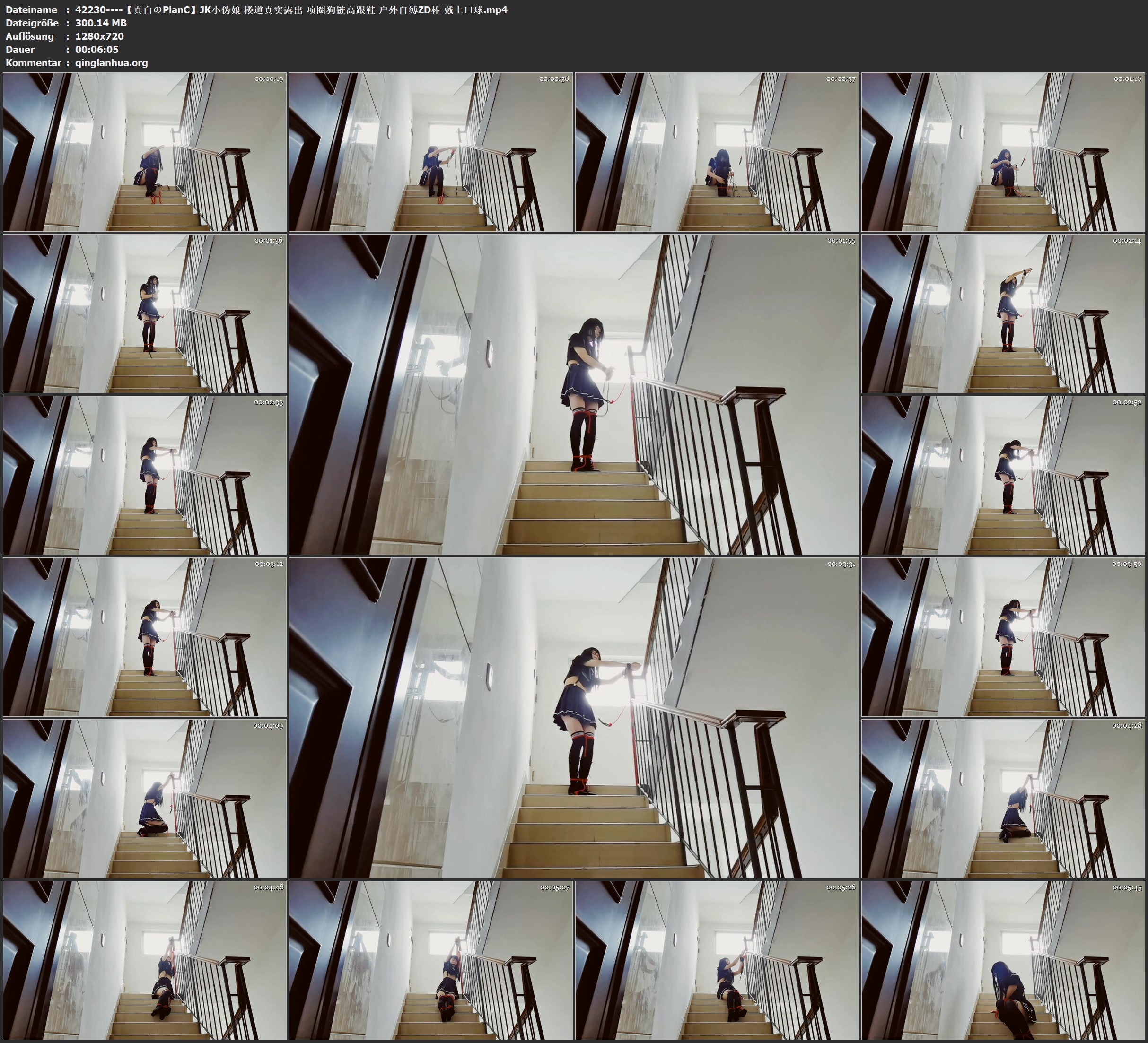Open the thumbnail at 00:03:50

tap(1003, 637)
